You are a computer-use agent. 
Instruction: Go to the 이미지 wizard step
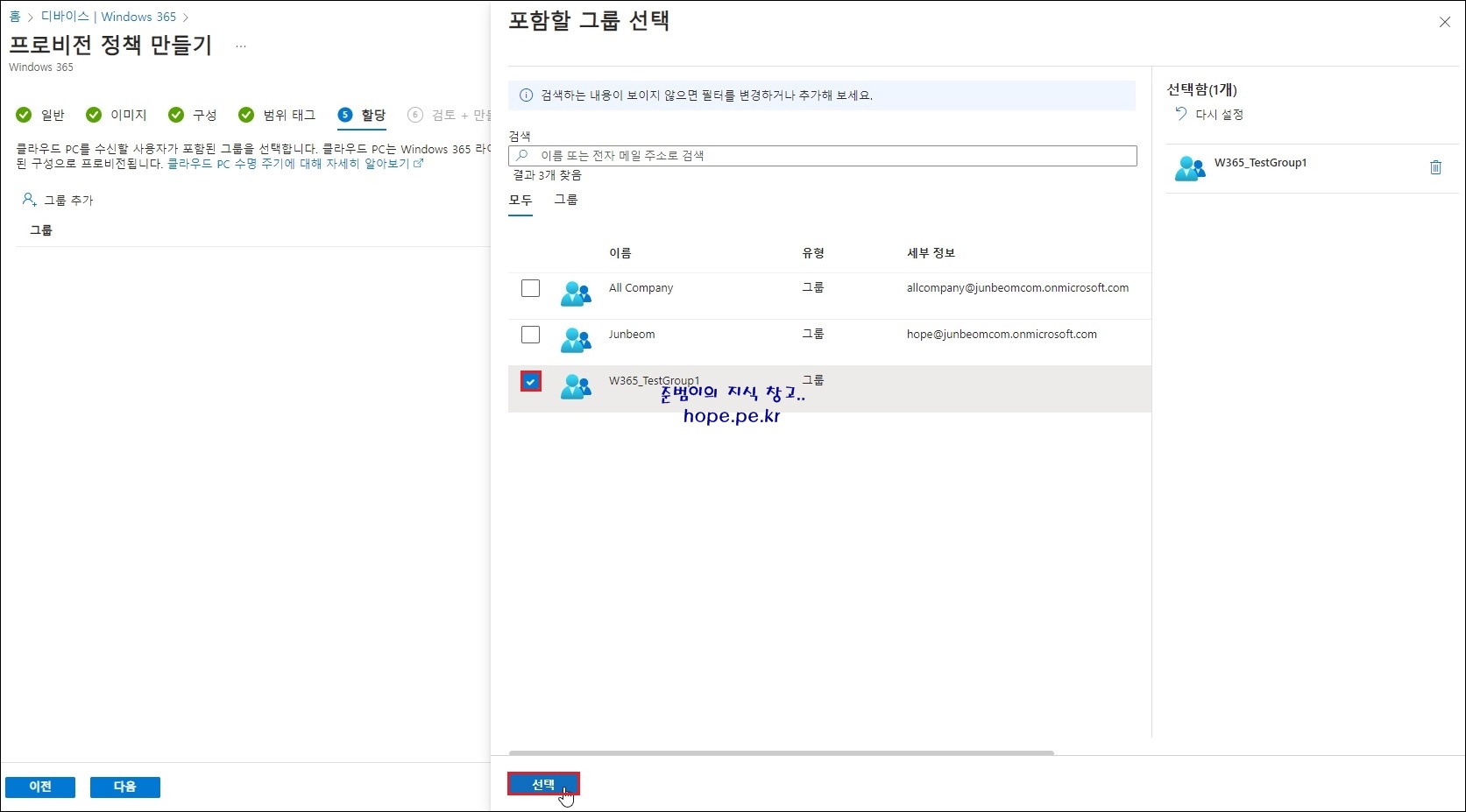(129, 115)
